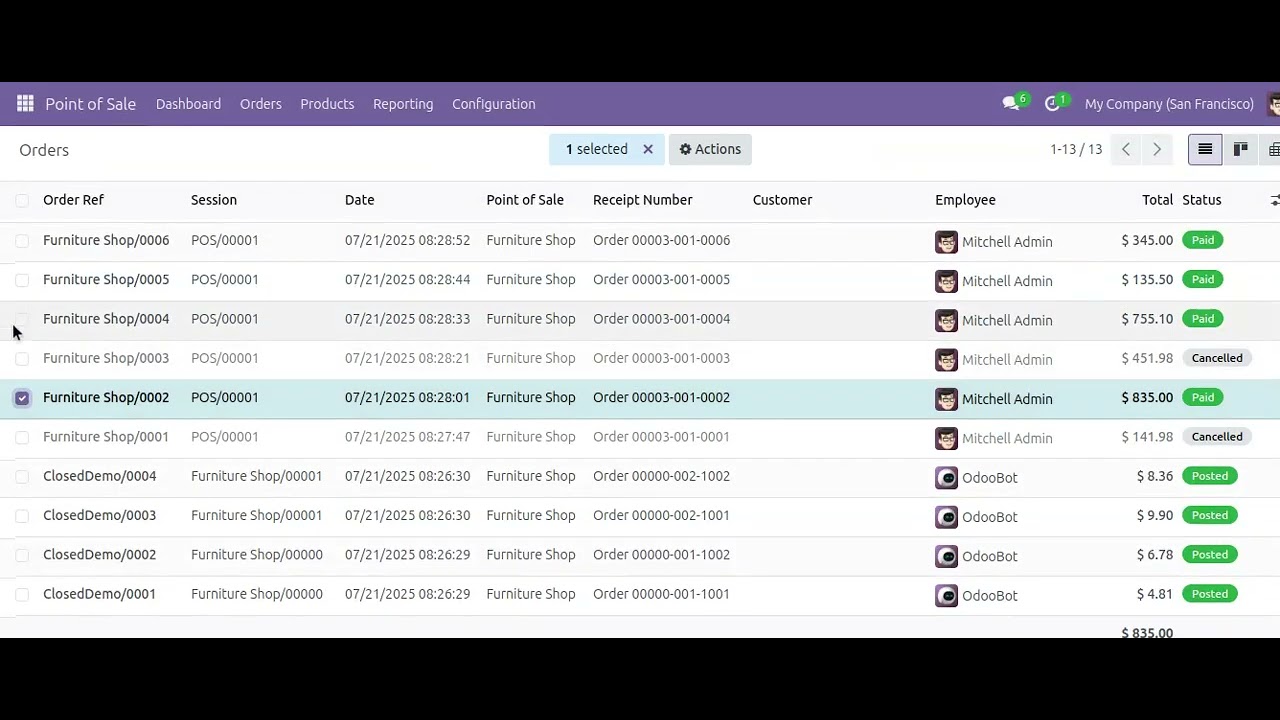Click Cancelled badge of Furniture Shop/0001
Viewport: 1280px width, 720px height.
pos(1217,437)
